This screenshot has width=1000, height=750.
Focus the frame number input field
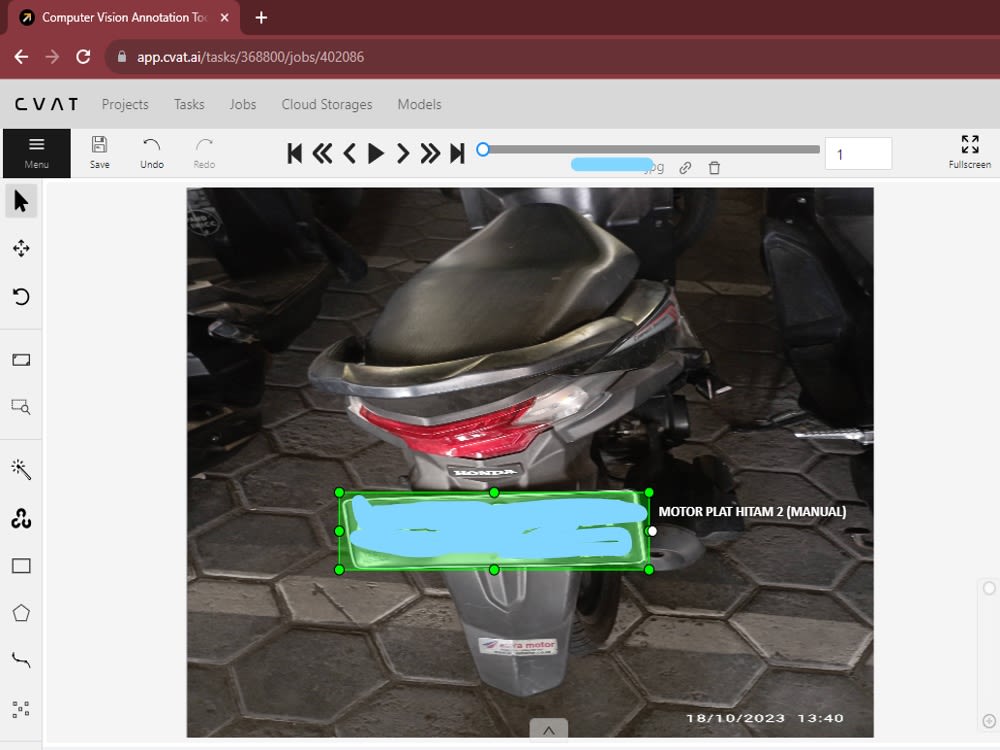point(858,154)
